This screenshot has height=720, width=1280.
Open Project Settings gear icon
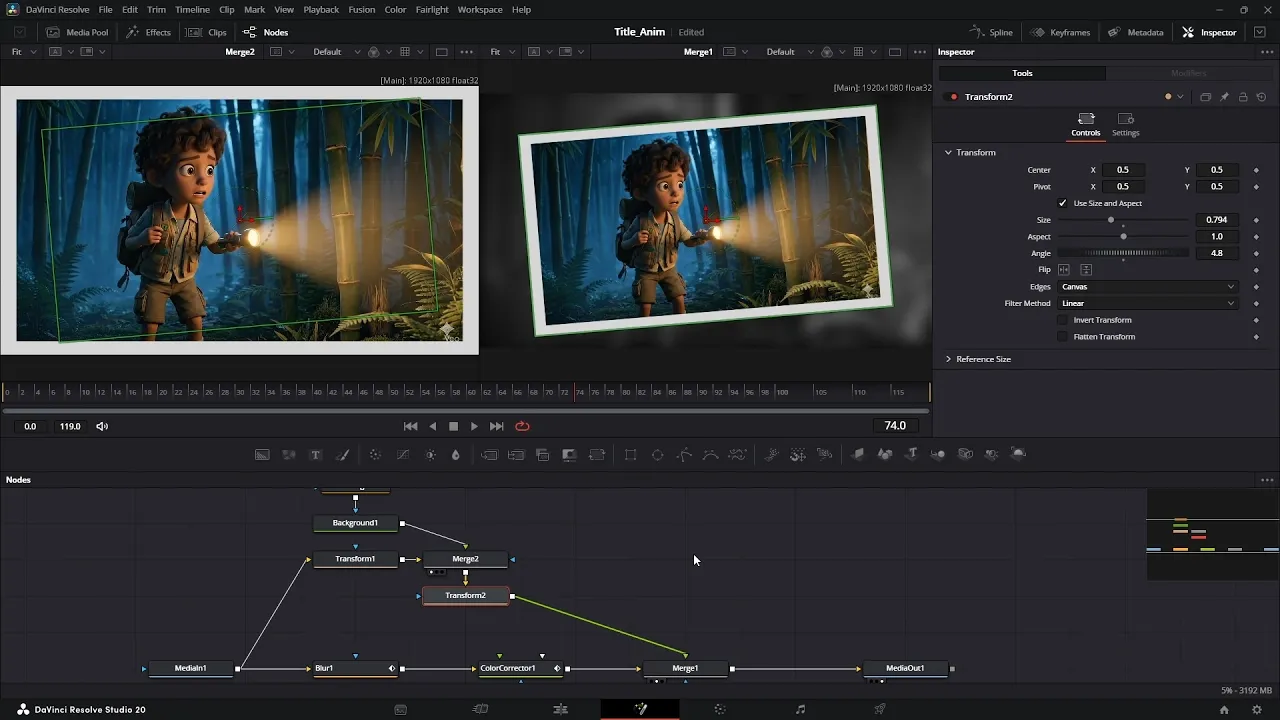pos(1257,709)
